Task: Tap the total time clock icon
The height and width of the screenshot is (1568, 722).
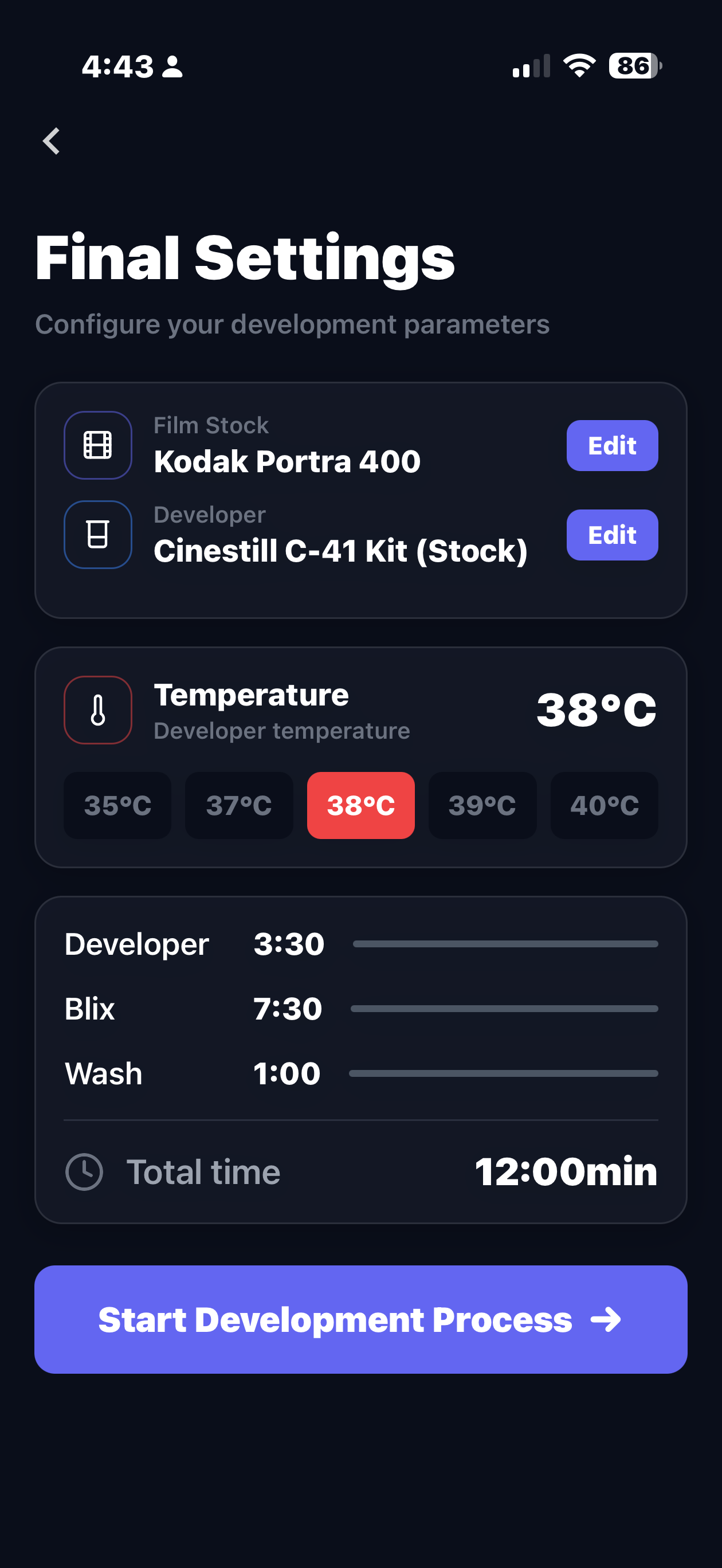Action: click(x=84, y=1171)
